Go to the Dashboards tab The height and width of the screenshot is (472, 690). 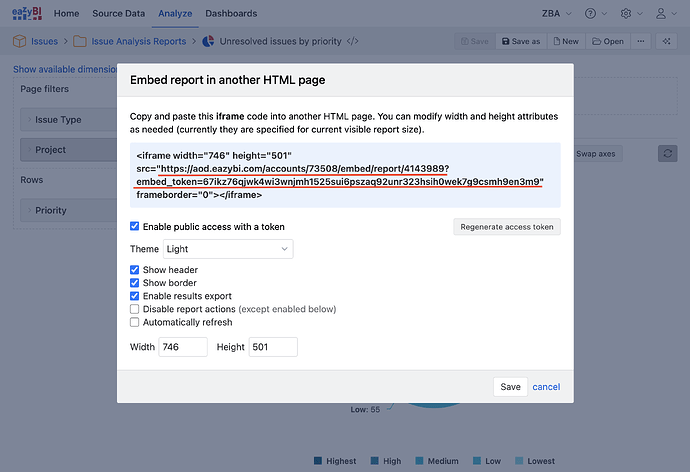click(x=231, y=14)
